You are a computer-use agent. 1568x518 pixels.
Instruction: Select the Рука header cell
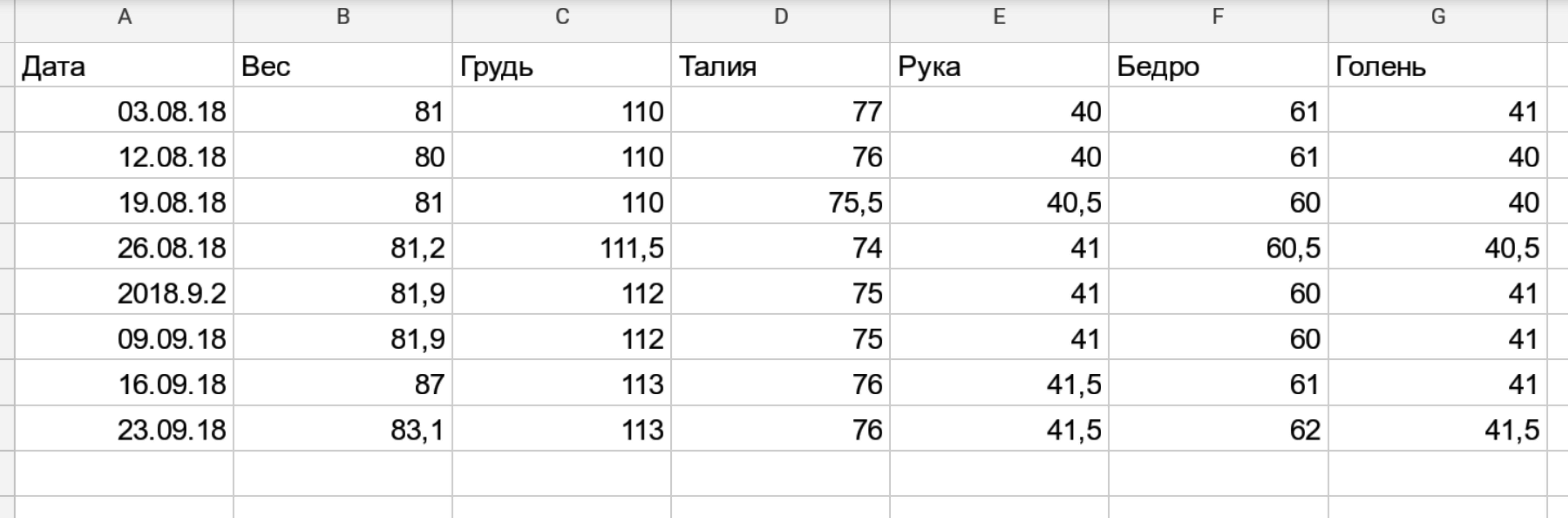[x=999, y=66]
